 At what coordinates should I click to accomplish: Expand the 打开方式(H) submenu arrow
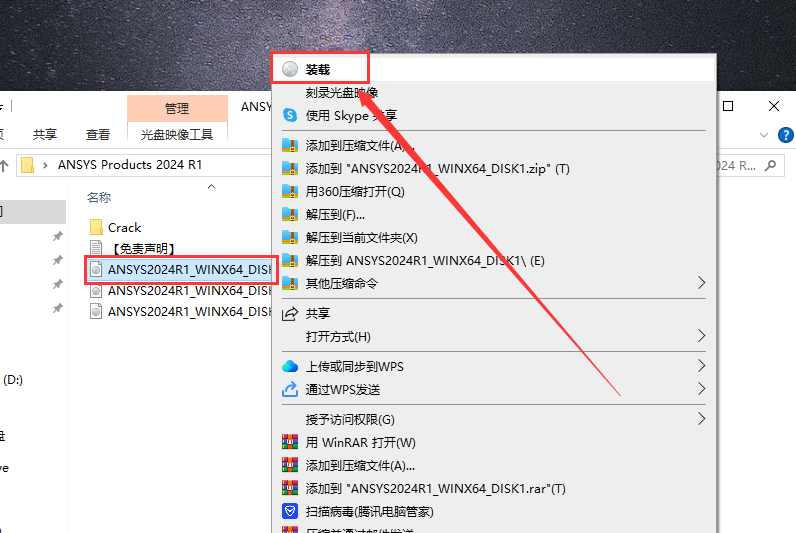pos(701,336)
